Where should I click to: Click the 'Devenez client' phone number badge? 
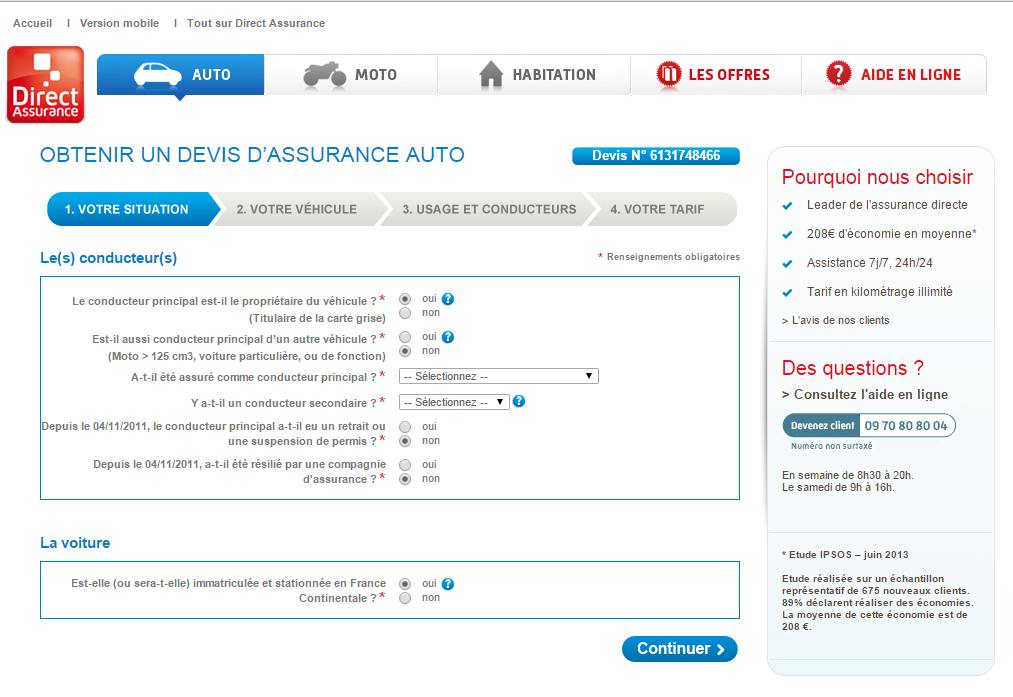(869, 426)
